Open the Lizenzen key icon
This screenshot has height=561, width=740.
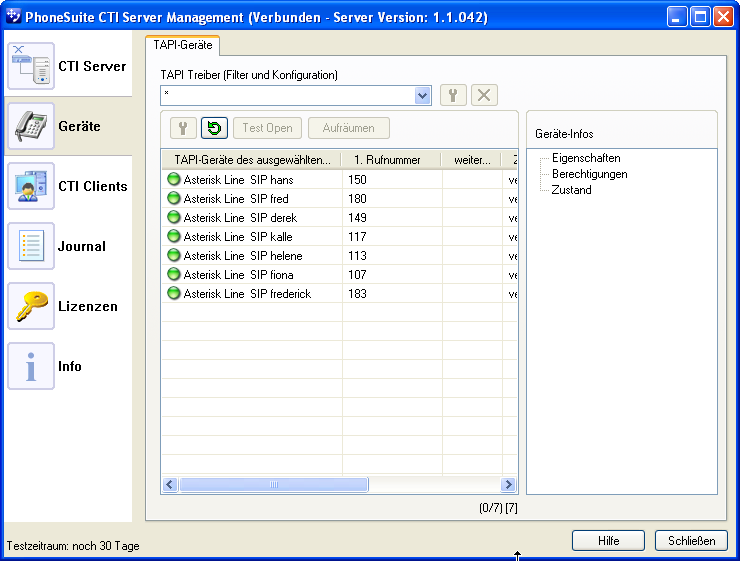point(31,307)
